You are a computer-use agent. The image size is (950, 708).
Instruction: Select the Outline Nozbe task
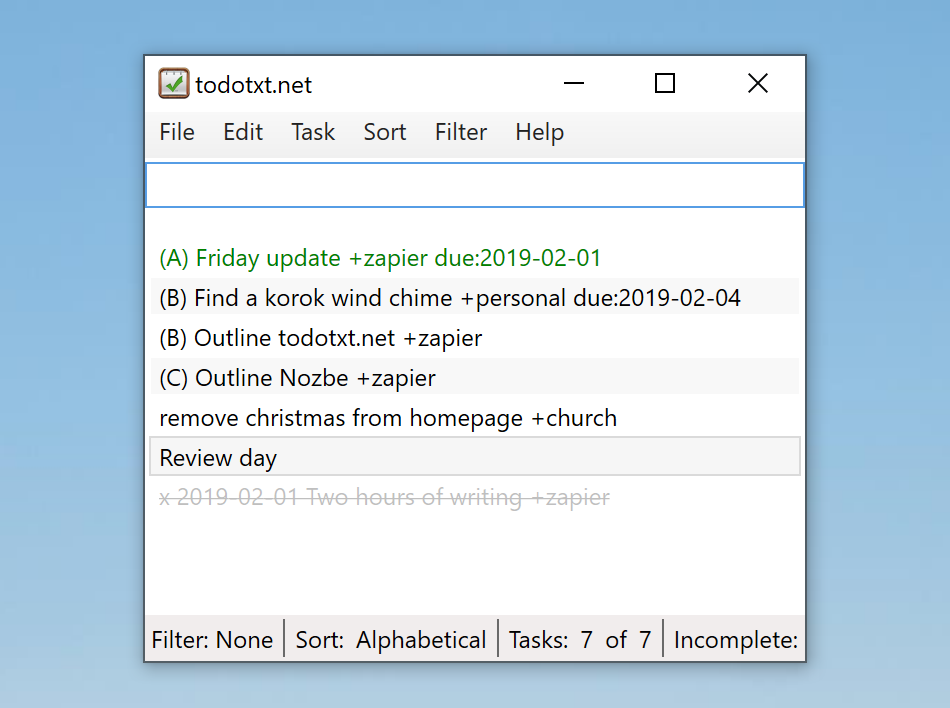[x=475, y=378]
